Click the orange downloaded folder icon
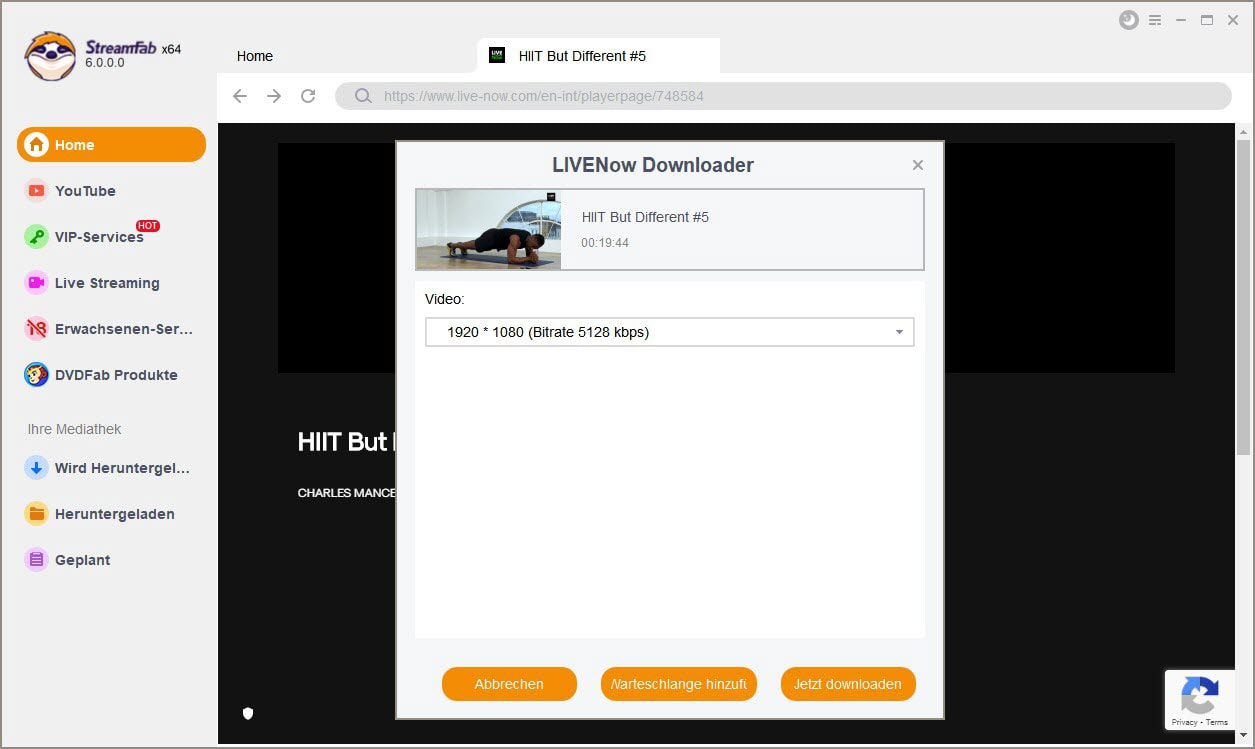This screenshot has height=749, width=1255. click(37, 514)
